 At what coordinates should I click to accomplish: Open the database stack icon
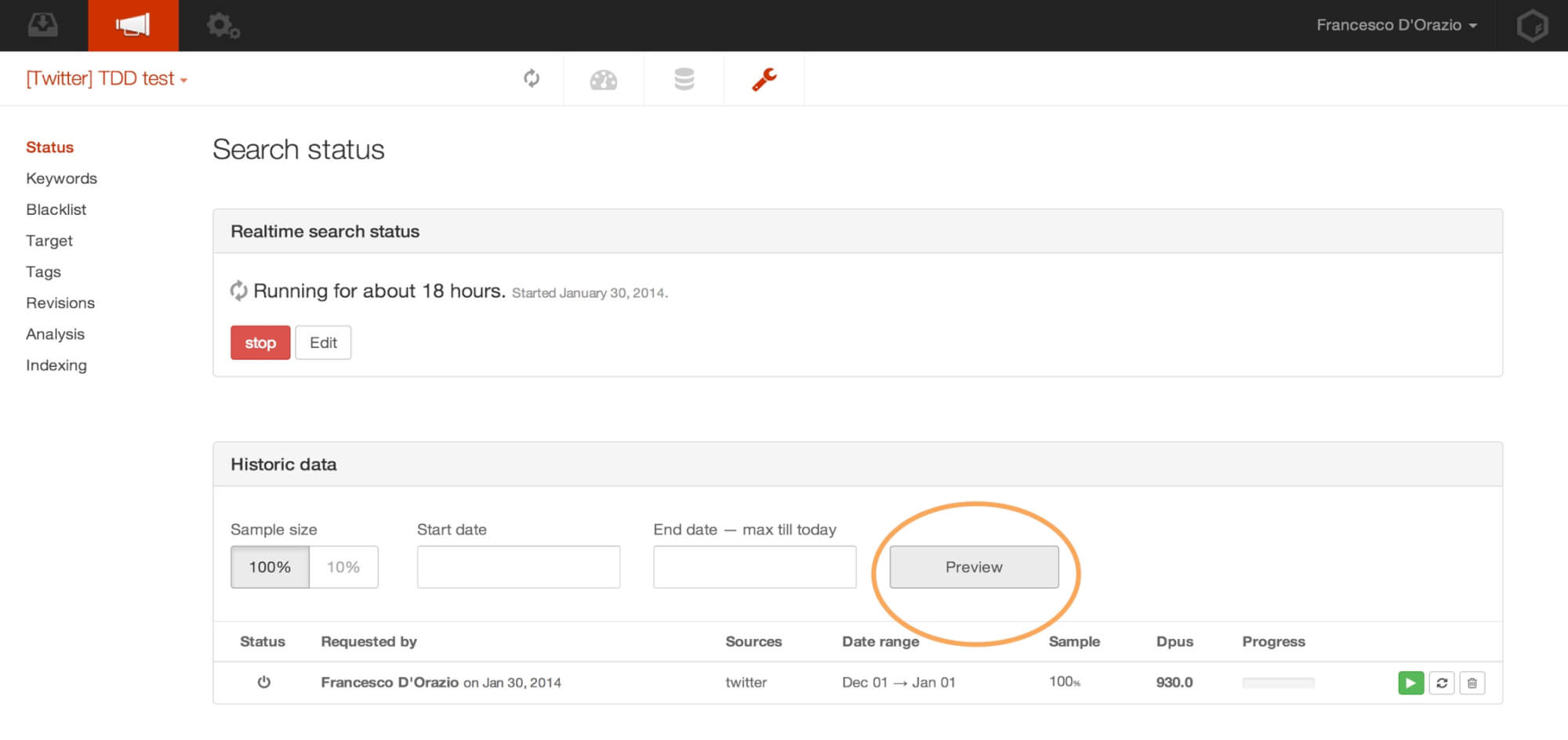[x=684, y=79]
